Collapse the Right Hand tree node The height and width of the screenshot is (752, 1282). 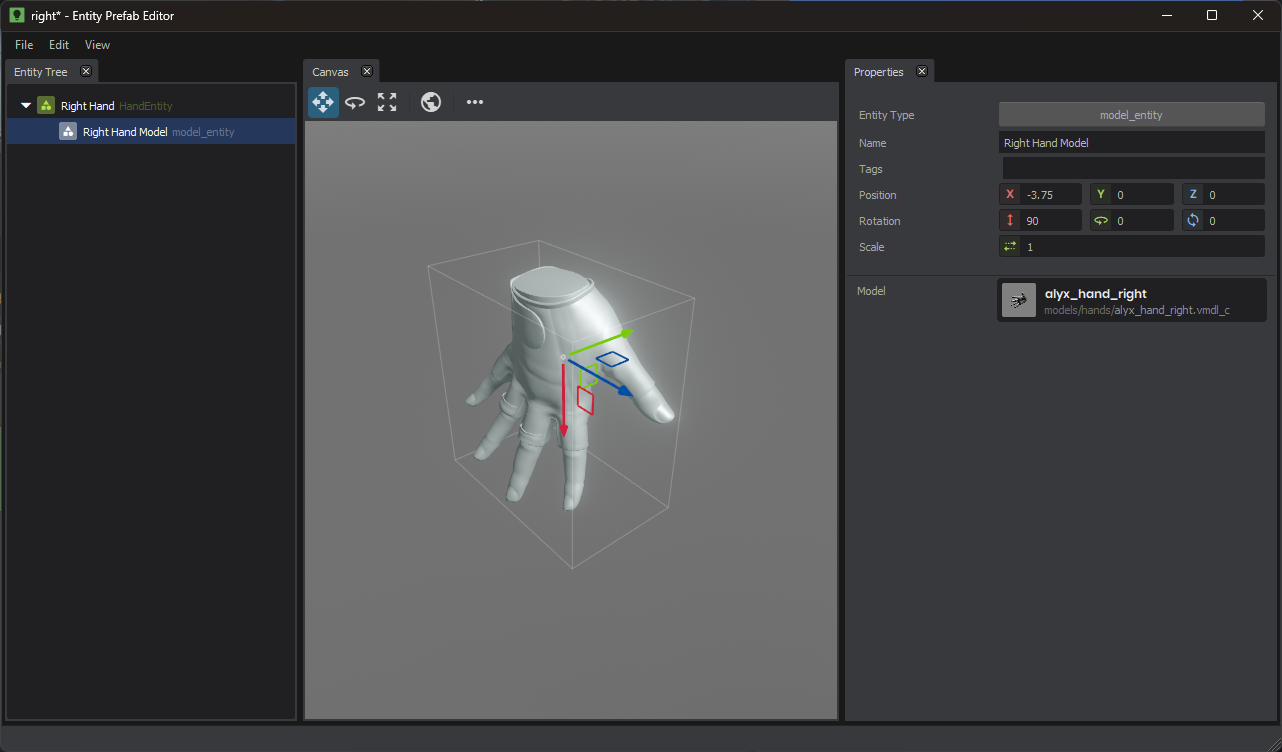click(25, 104)
